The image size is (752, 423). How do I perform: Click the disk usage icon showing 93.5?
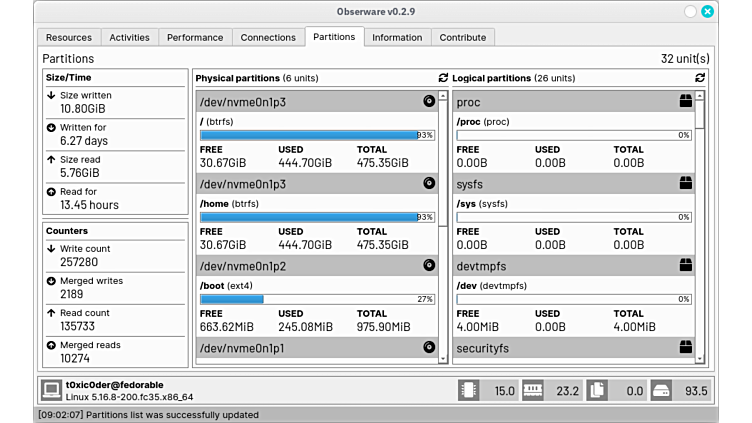(x=661, y=390)
